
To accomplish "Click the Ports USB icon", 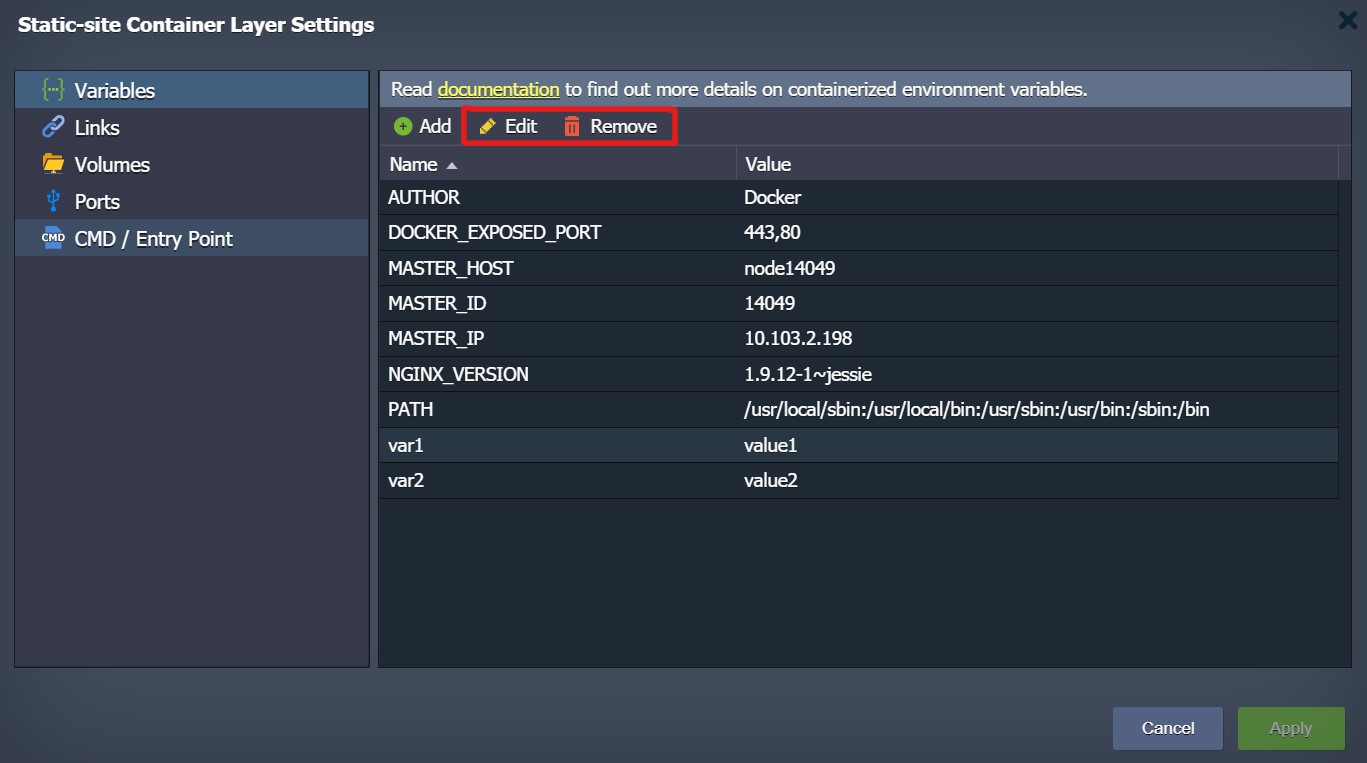I will 53,201.
